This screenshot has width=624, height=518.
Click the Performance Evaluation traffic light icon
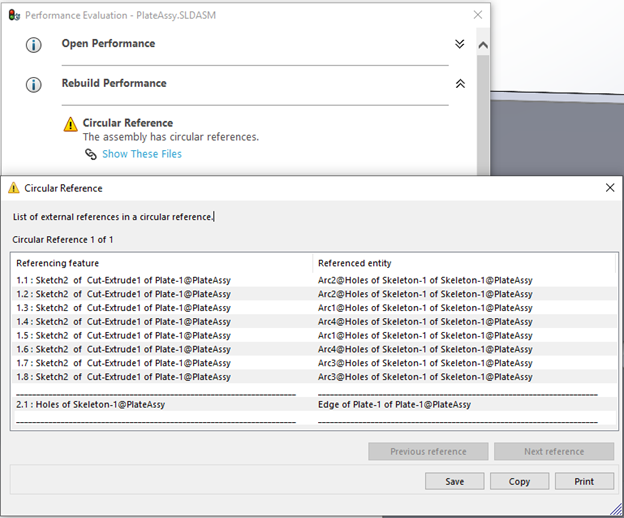(x=13, y=16)
